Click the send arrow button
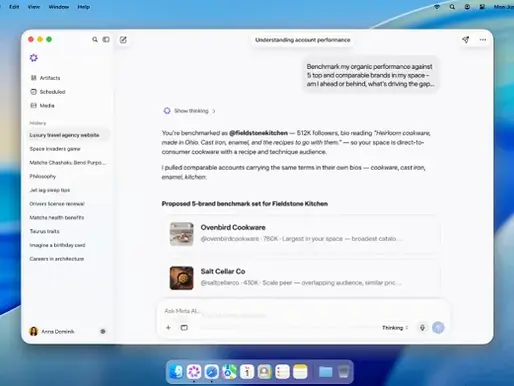514x386 pixels. click(438, 328)
